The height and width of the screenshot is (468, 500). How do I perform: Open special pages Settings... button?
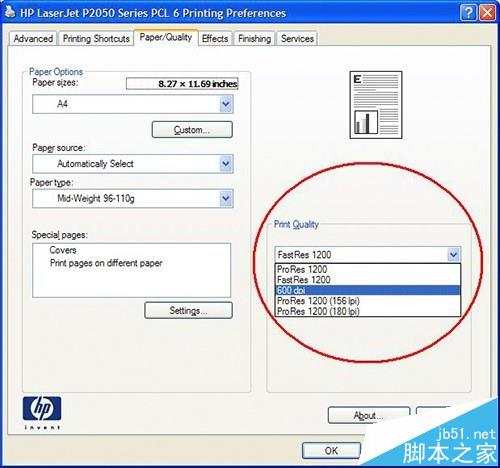pos(188,310)
